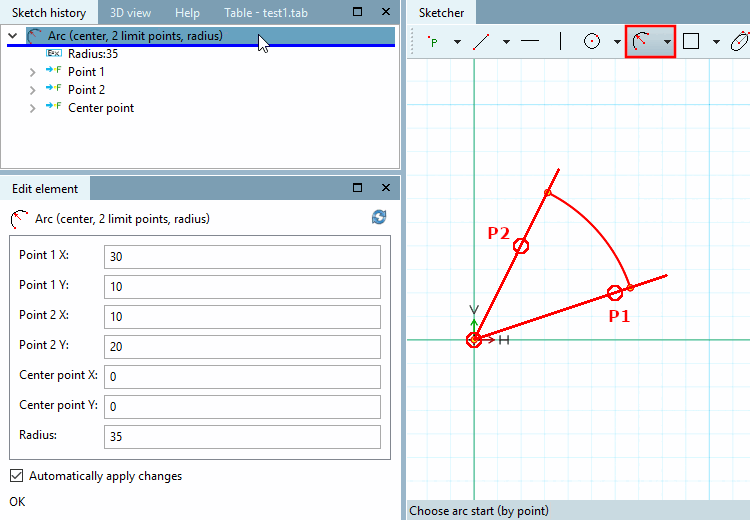Click the P2 point marker on sketch

(x=521, y=246)
